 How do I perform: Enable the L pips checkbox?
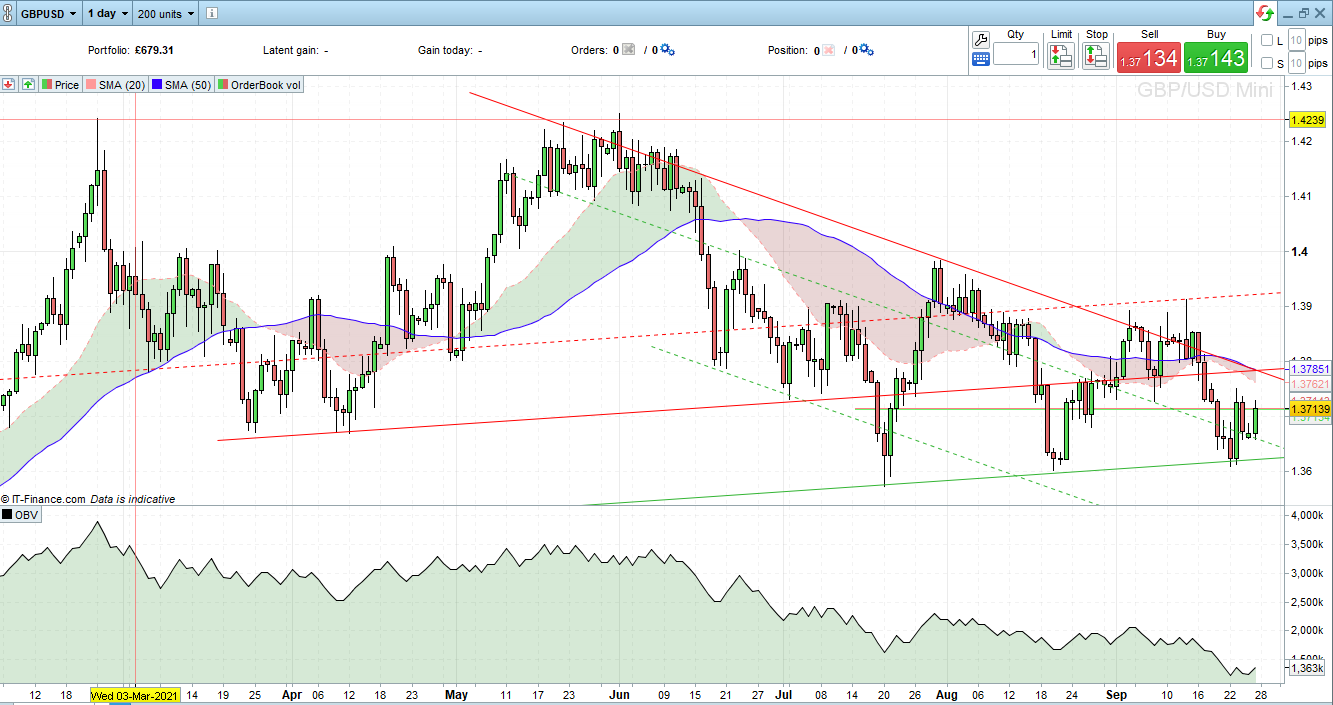coord(1267,40)
